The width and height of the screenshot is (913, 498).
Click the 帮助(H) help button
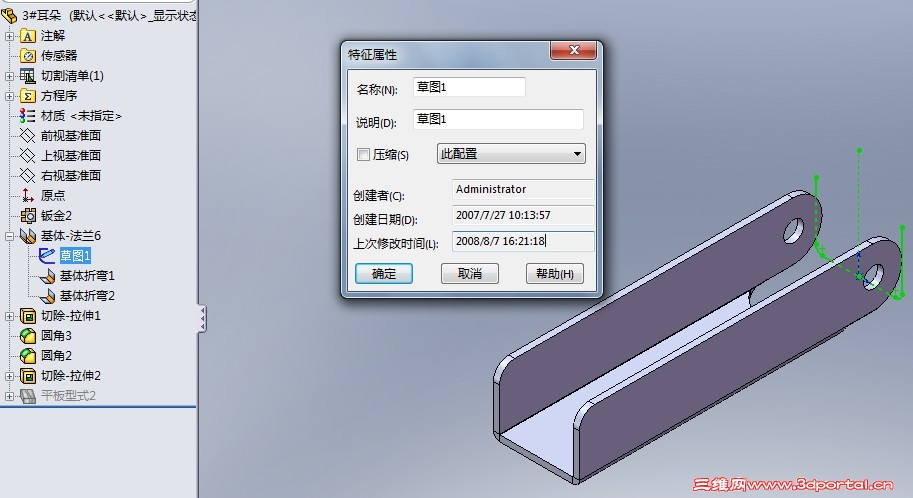[x=554, y=273]
